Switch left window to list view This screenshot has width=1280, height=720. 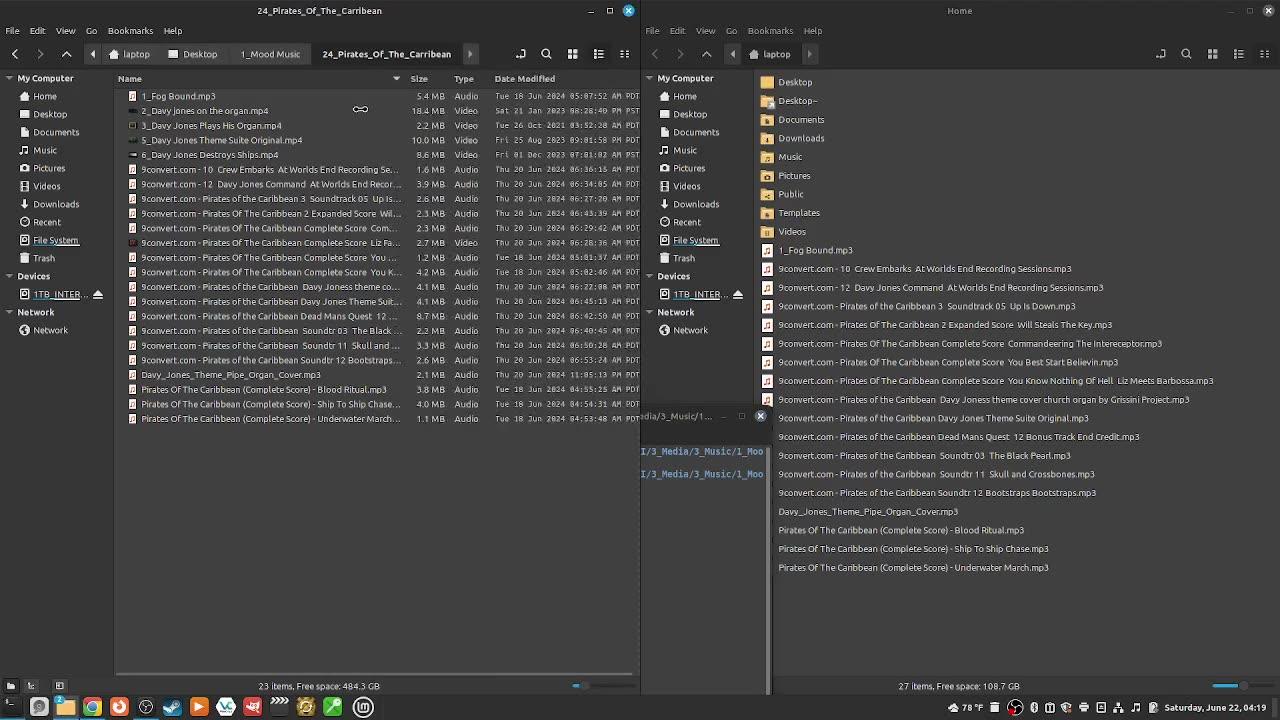click(x=599, y=54)
